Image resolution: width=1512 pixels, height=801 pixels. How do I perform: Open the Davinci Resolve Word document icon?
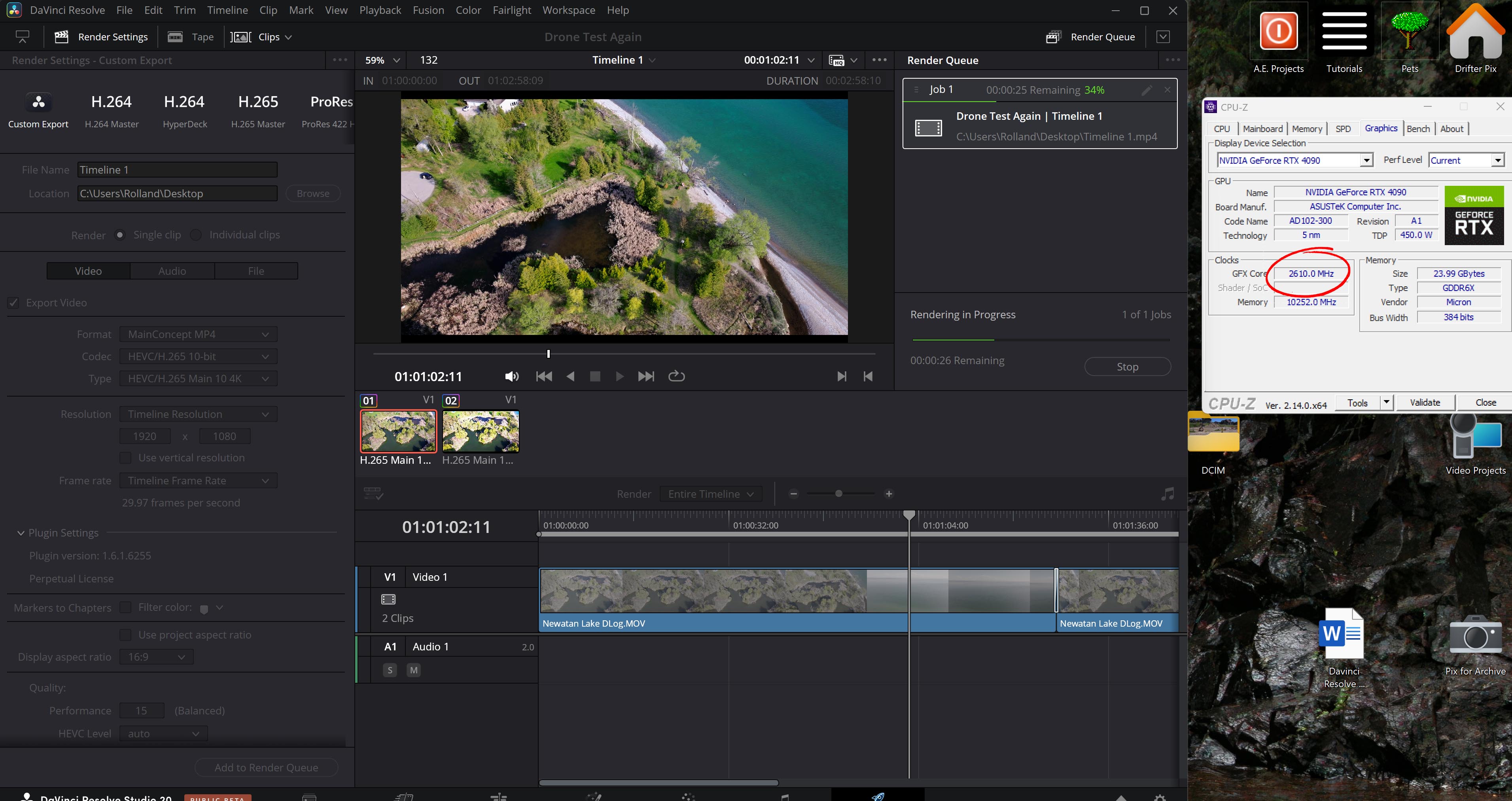pos(1344,648)
